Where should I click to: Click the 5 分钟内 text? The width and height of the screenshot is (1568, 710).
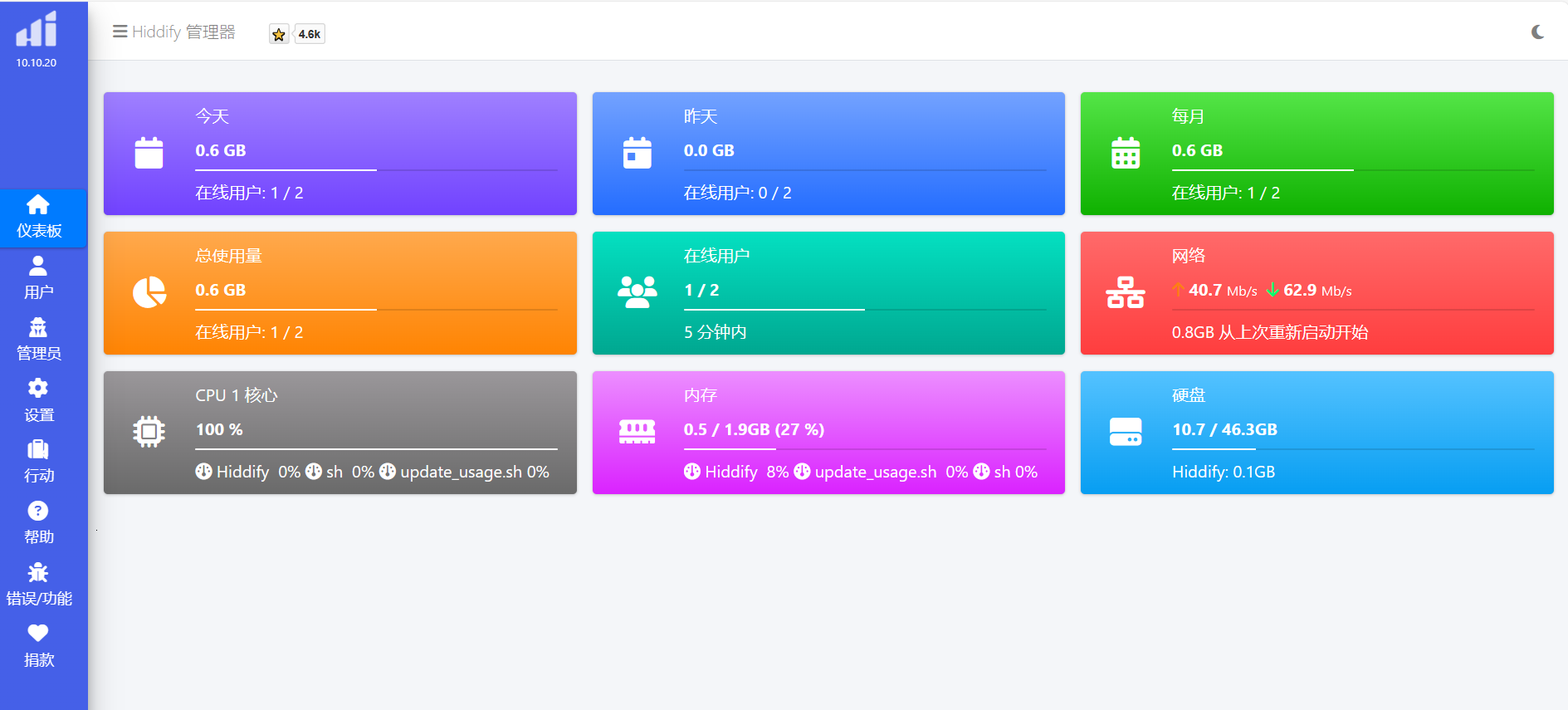point(716,332)
